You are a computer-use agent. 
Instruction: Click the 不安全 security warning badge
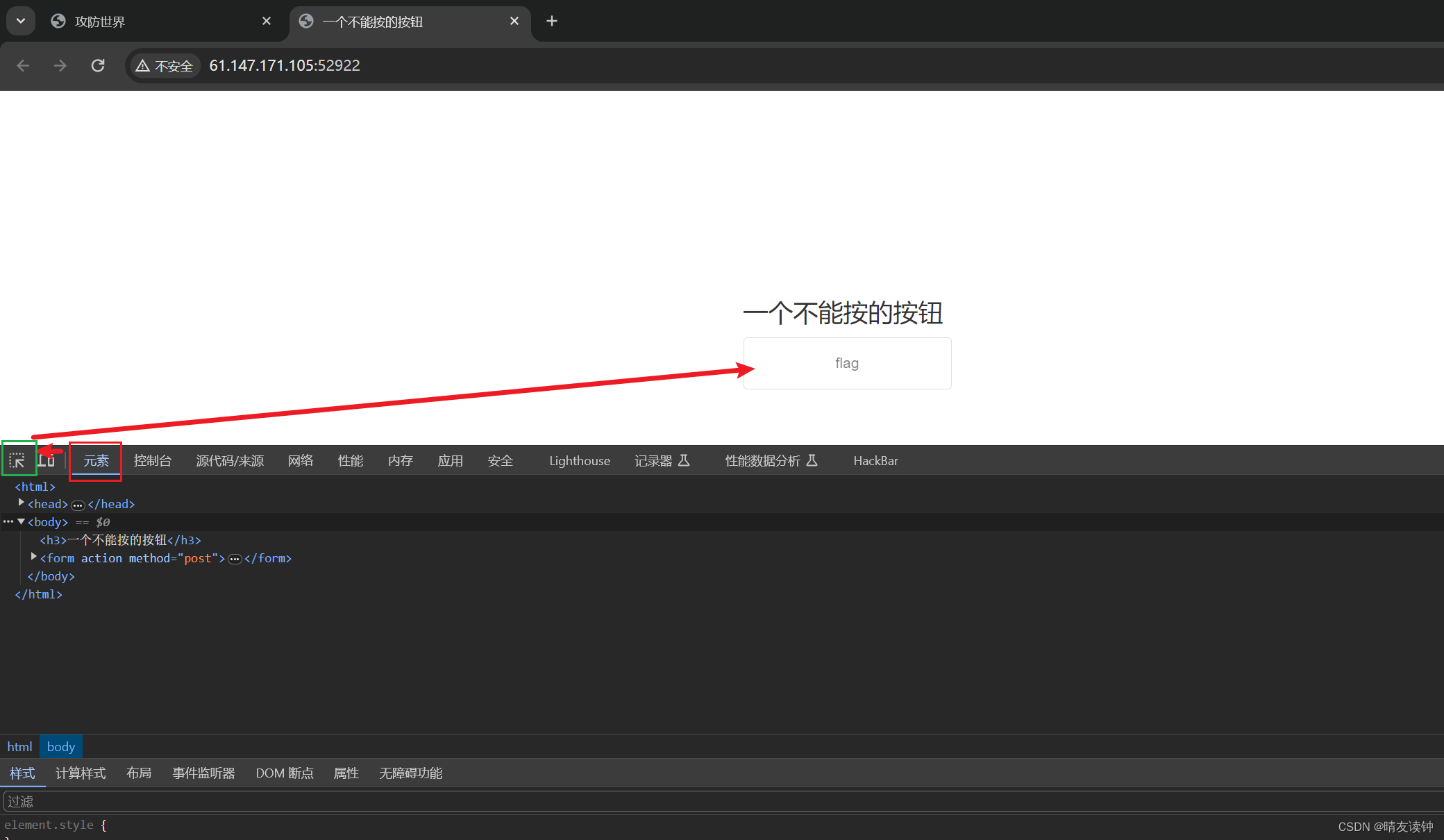pos(165,65)
